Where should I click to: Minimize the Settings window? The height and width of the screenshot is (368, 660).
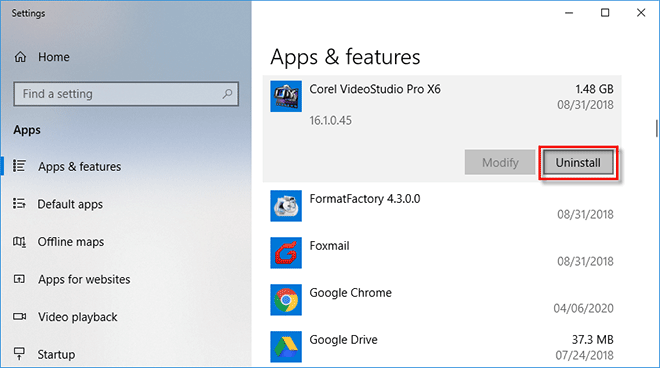pos(569,13)
